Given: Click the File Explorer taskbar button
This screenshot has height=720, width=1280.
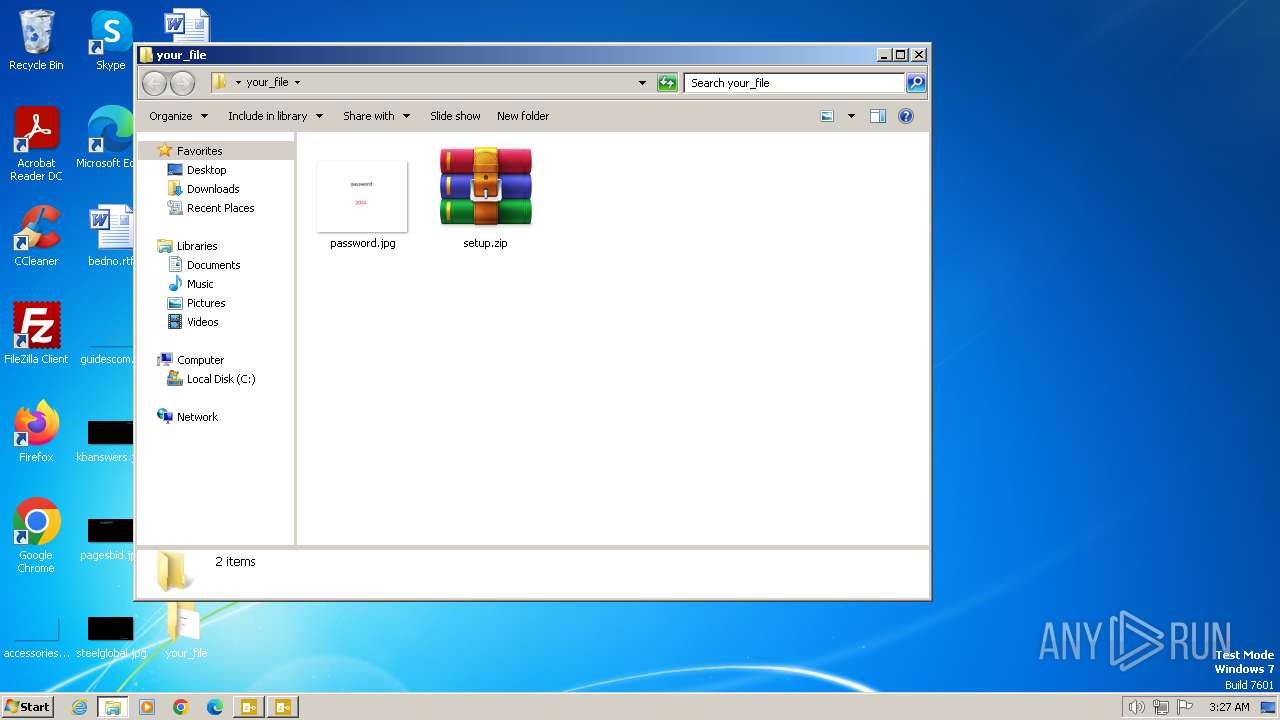Looking at the screenshot, I should [113, 707].
